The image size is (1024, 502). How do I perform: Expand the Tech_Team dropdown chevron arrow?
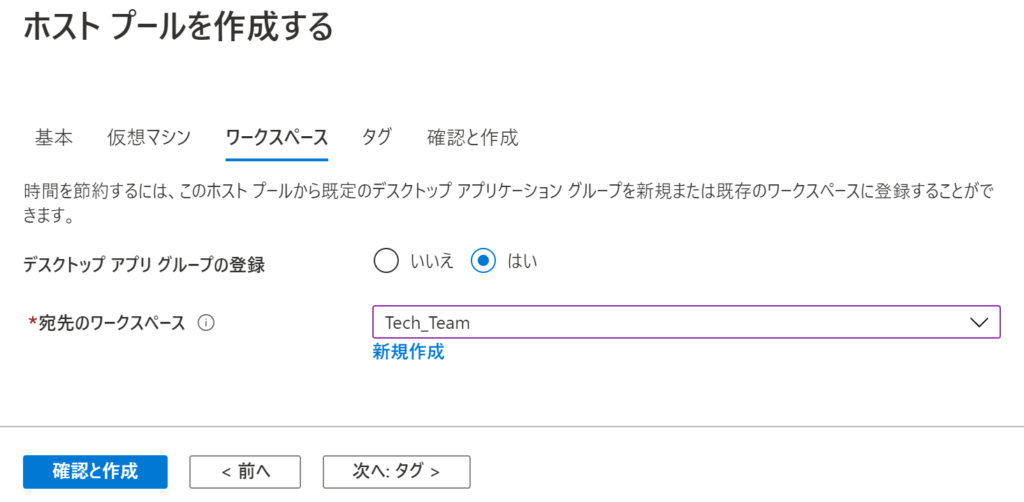pos(978,322)
